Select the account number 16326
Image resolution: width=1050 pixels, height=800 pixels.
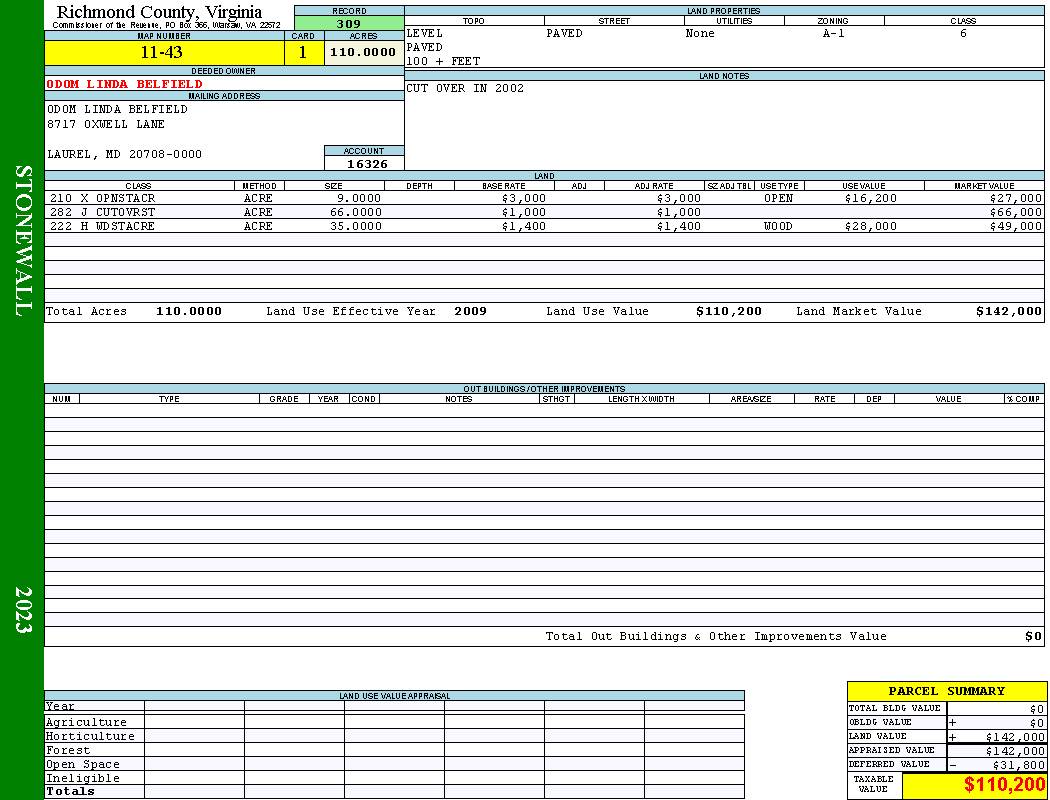click(367, 164)
